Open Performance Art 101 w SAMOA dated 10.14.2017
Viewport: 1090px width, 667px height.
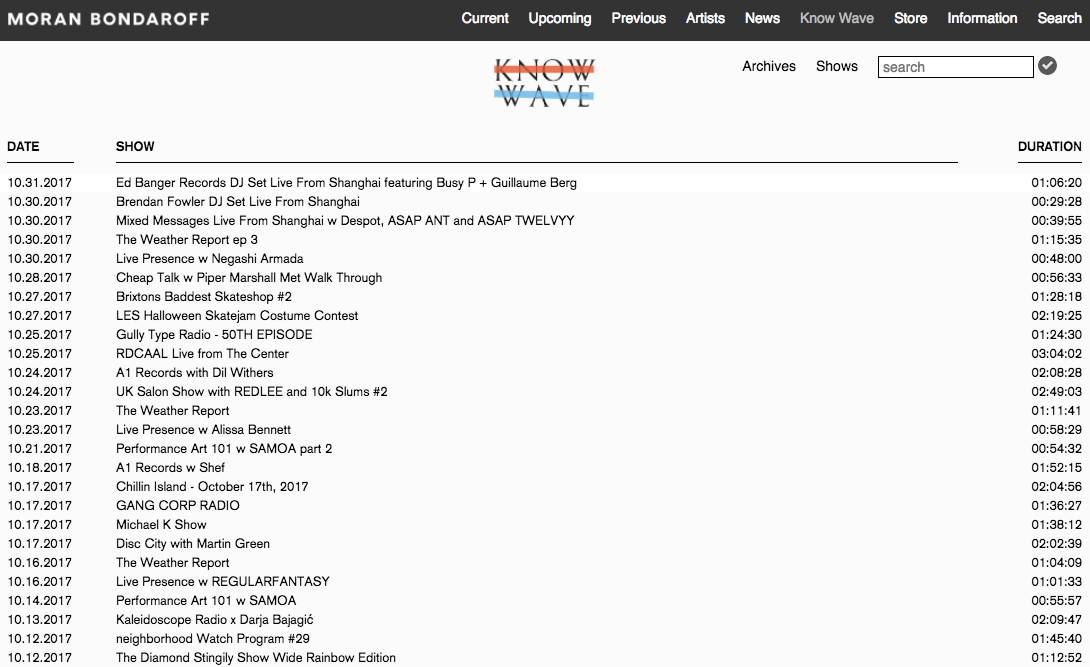(x=206, y=600)
